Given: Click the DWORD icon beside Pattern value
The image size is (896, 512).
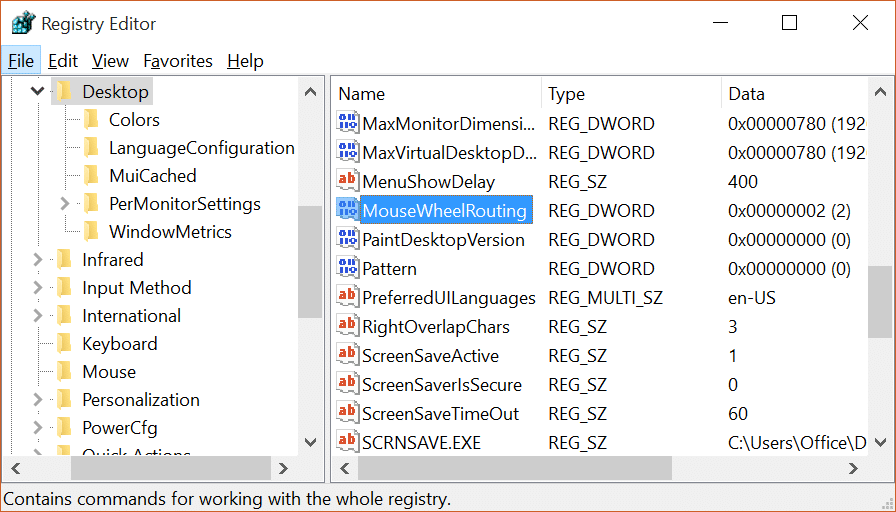Looking at the screenshot, I should coord(347,268).
